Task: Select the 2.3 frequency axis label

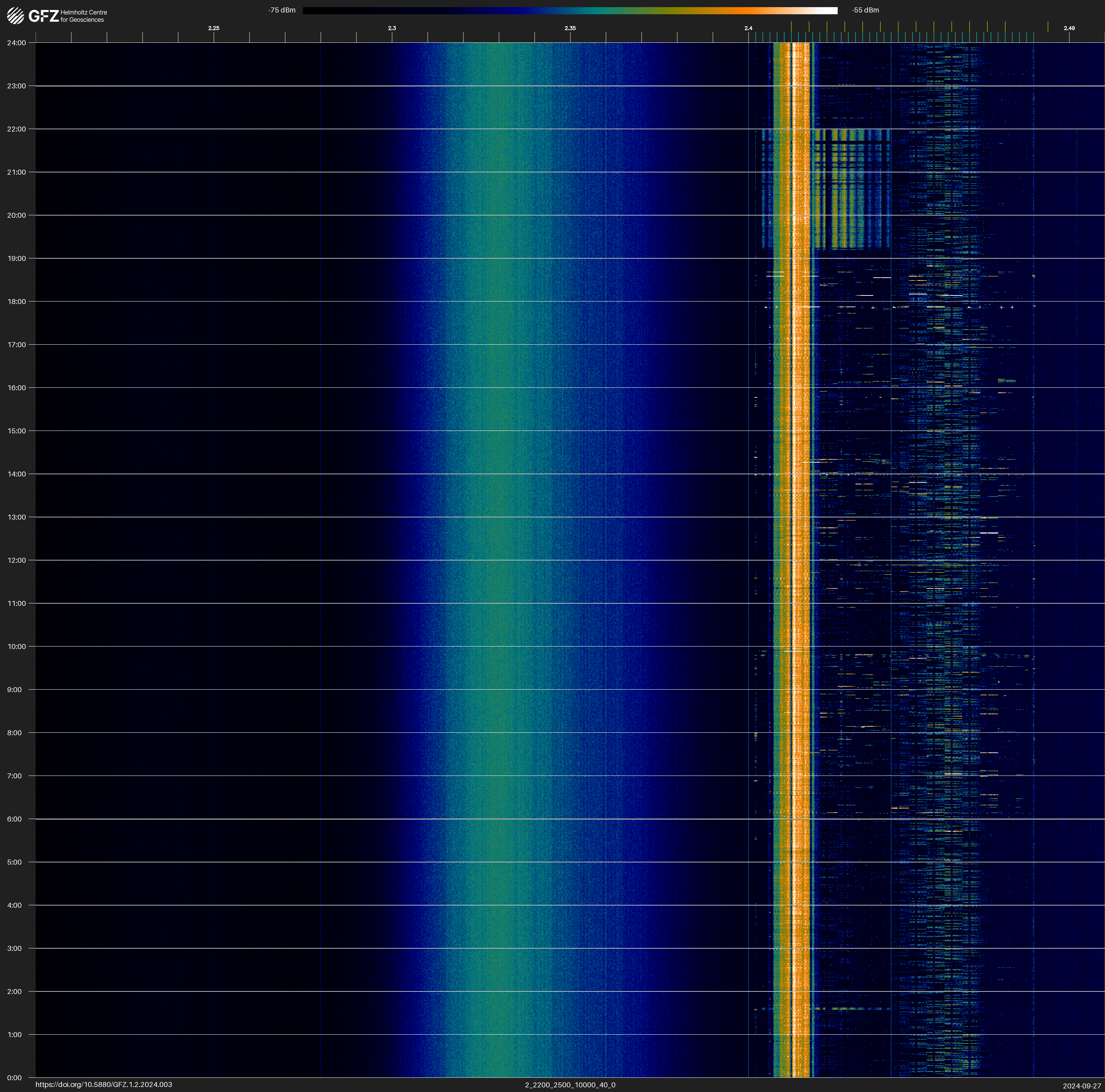Action: [392, 28]
